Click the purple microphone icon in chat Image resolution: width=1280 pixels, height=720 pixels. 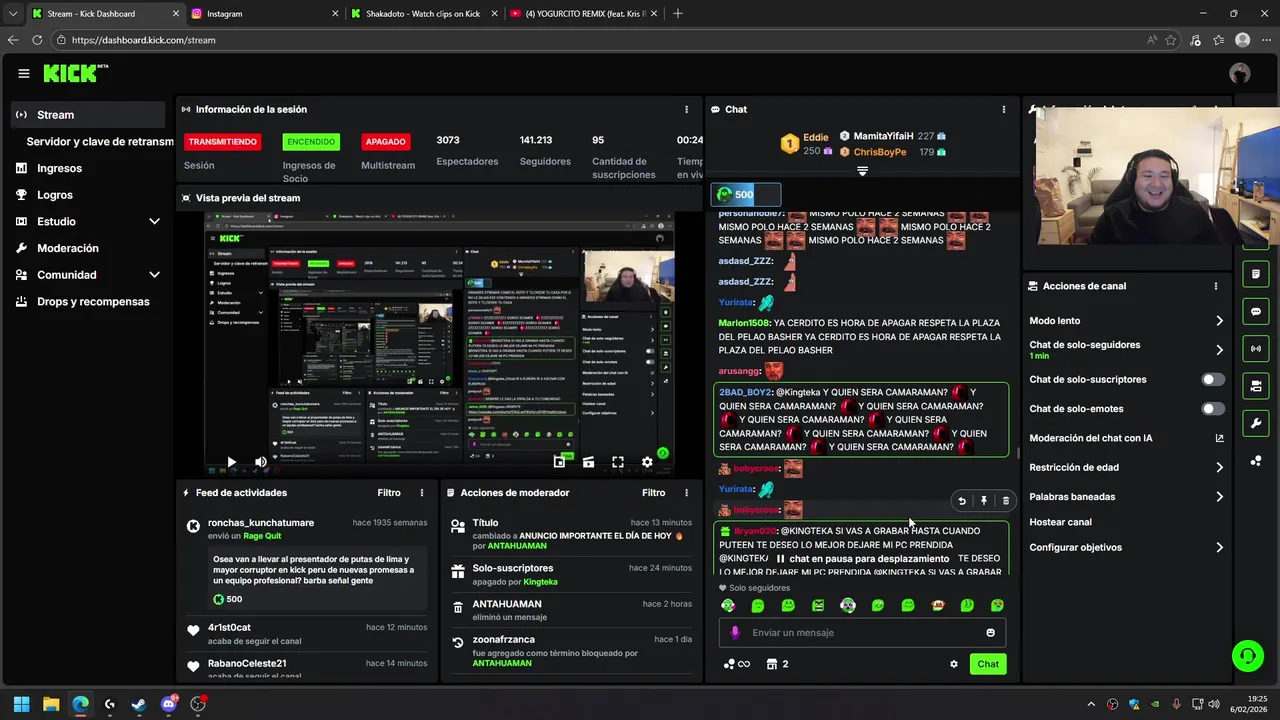tap(735, 632)
